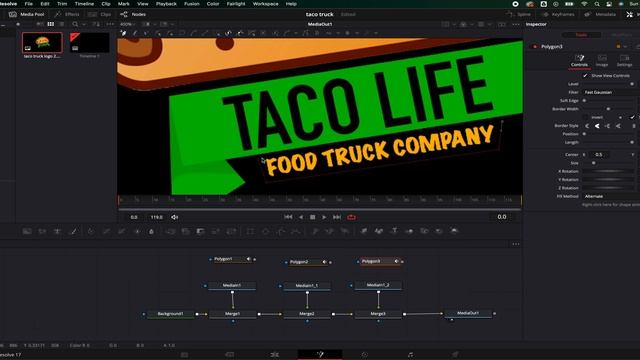Viewport: 640px width, 360px height.
Task: Select the Merge2 node
Action: [307, 314]
